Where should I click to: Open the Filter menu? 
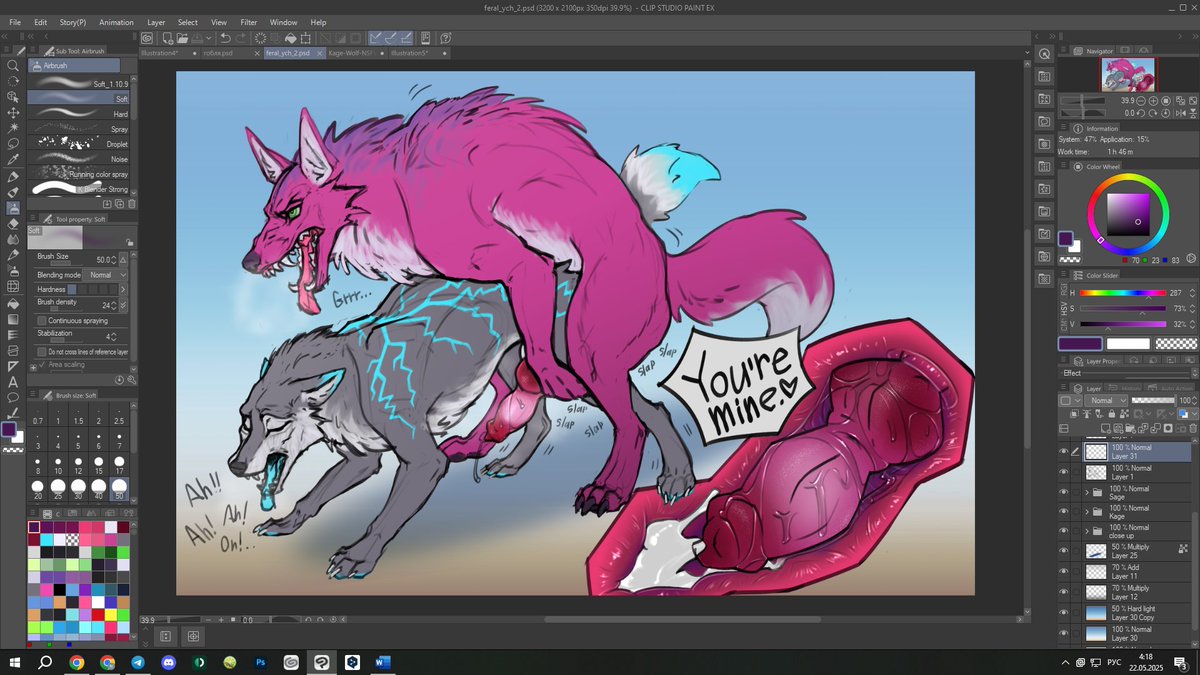click(249, 22)
